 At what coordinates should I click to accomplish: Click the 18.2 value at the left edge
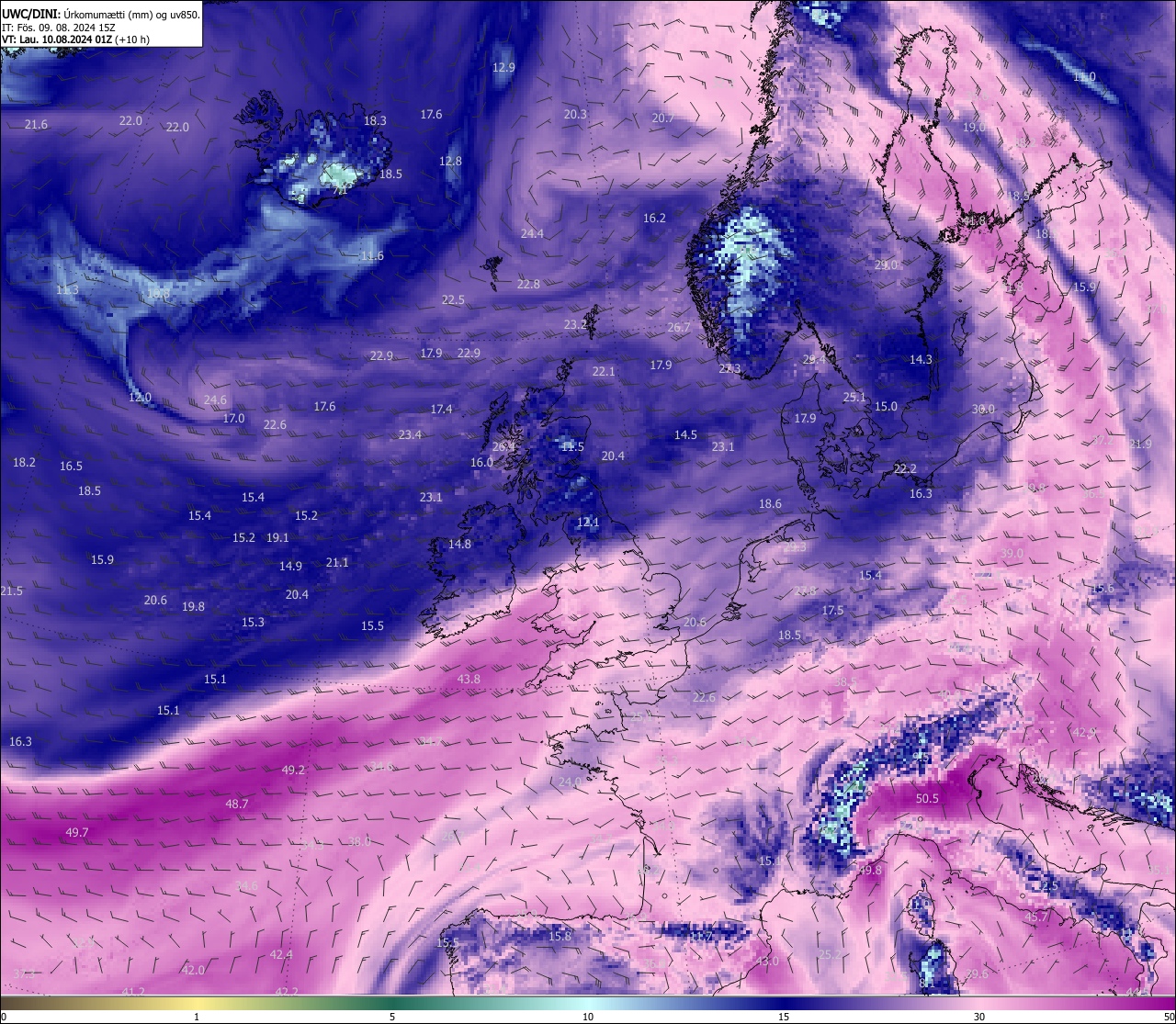(24, 462)
